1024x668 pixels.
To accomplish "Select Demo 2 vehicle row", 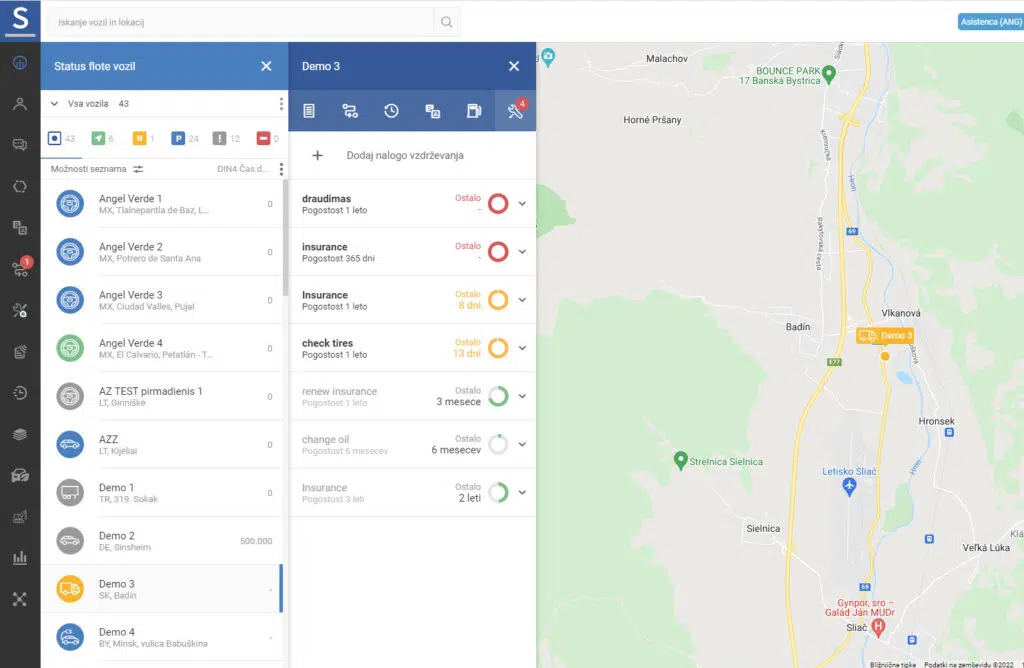I will click(162, 541).
